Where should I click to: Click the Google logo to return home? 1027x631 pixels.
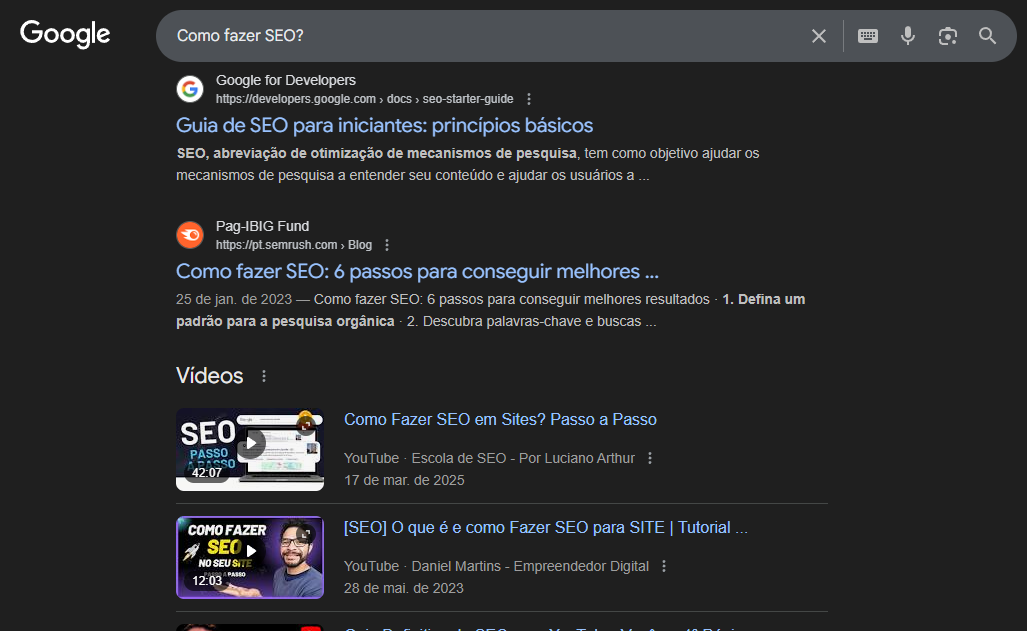(64, 34)
